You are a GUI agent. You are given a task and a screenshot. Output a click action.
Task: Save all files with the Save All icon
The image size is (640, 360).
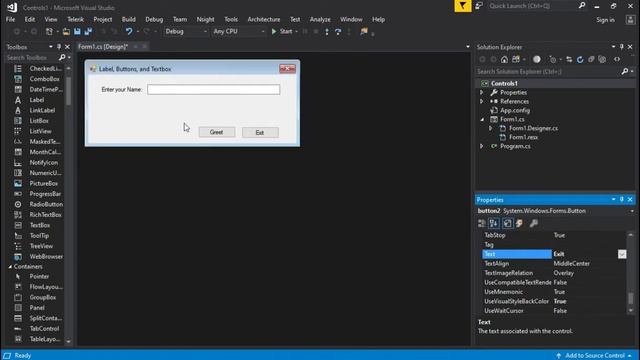pos(88,31)
